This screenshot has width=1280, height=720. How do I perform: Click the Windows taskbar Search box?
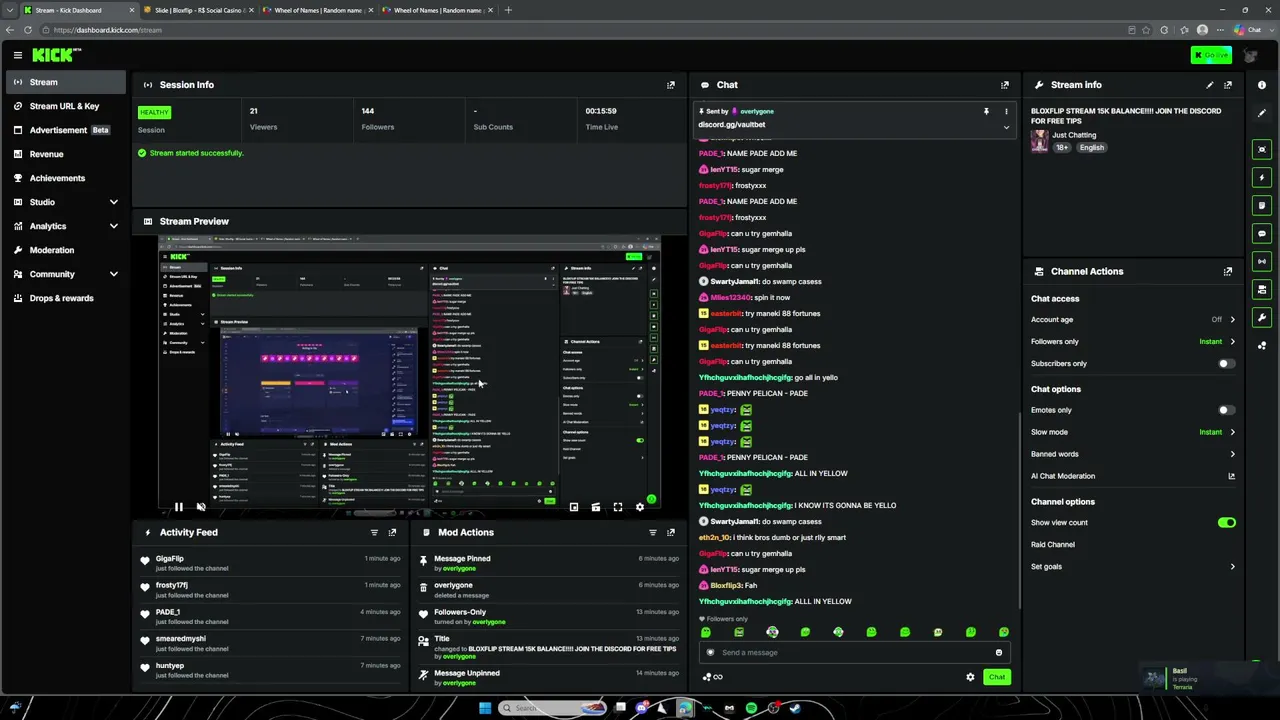click(x=552, y=708)
